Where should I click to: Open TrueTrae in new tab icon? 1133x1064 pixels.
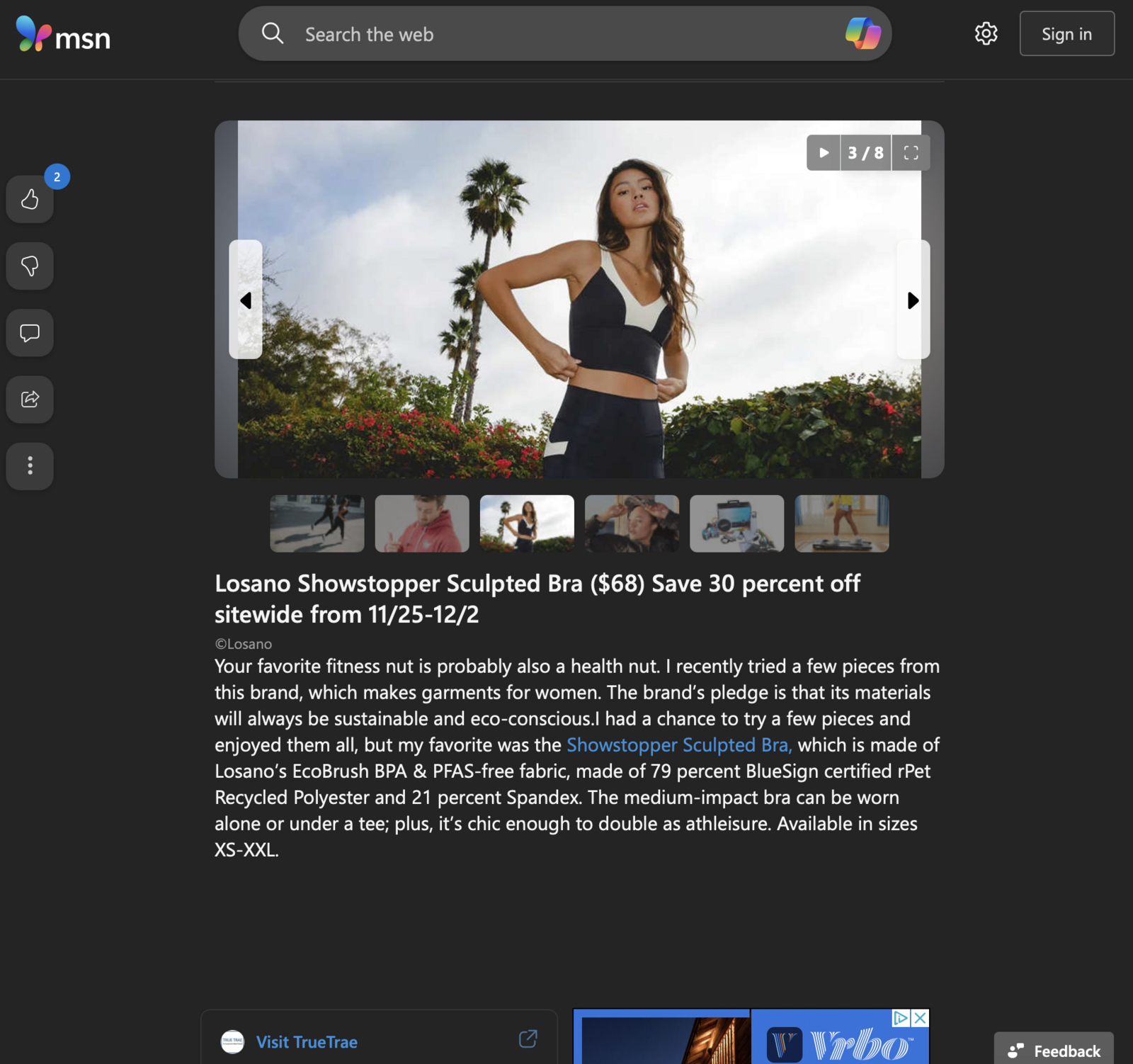click(x=528, y=1039)
